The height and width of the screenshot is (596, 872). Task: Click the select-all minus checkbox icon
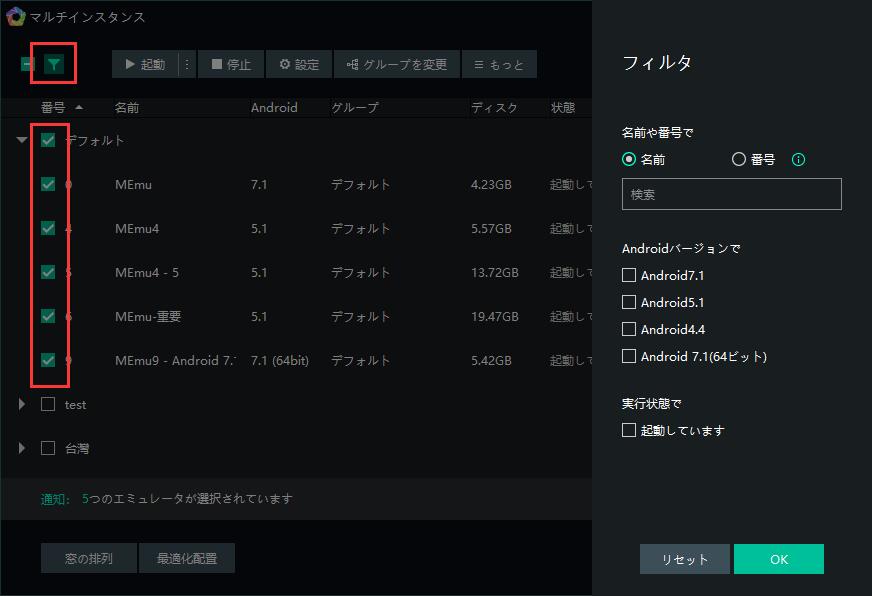tap(28, 65)
